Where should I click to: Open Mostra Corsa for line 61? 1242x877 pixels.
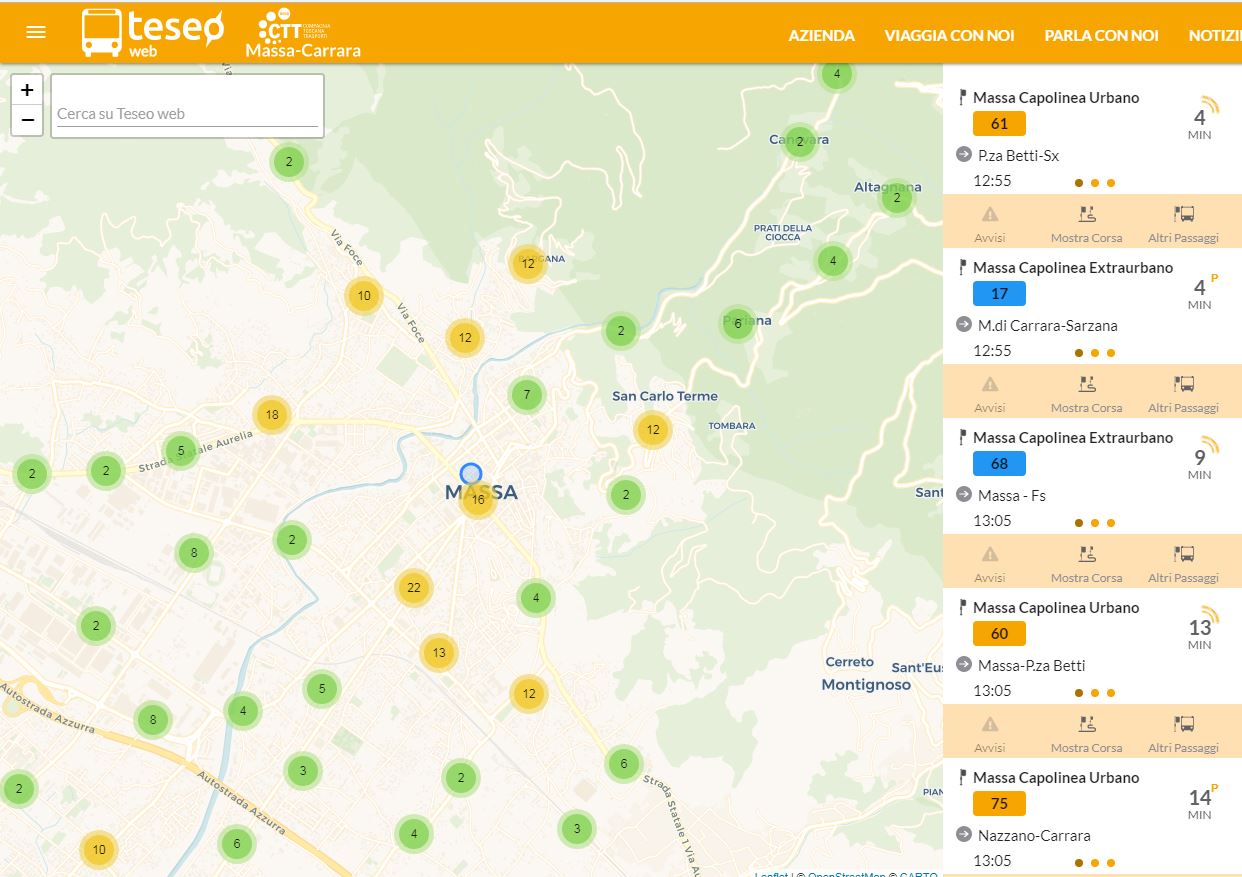click(1086, 223)
